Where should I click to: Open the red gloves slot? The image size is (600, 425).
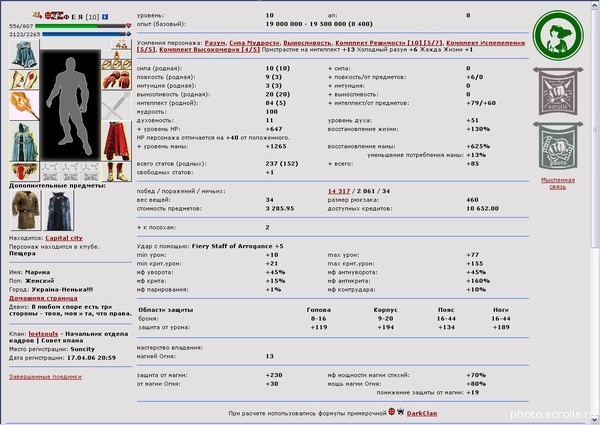116,80
